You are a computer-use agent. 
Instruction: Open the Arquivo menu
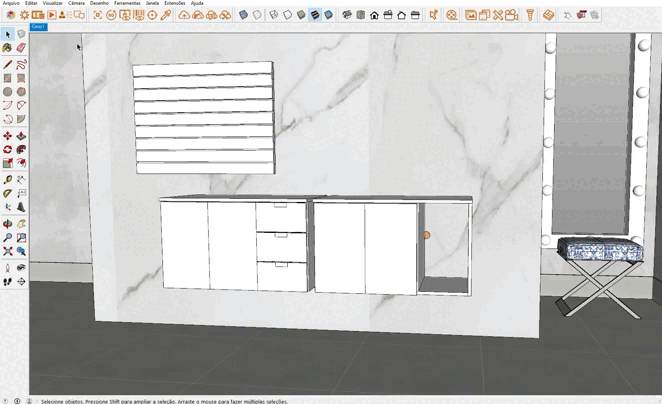pyautogui.click(x=11, y=3)
